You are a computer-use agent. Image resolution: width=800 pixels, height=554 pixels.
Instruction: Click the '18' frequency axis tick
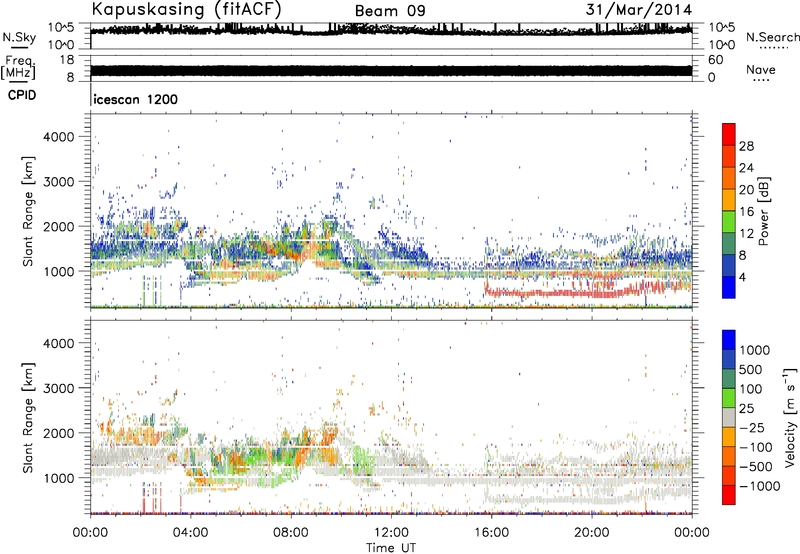pos(67,59)
